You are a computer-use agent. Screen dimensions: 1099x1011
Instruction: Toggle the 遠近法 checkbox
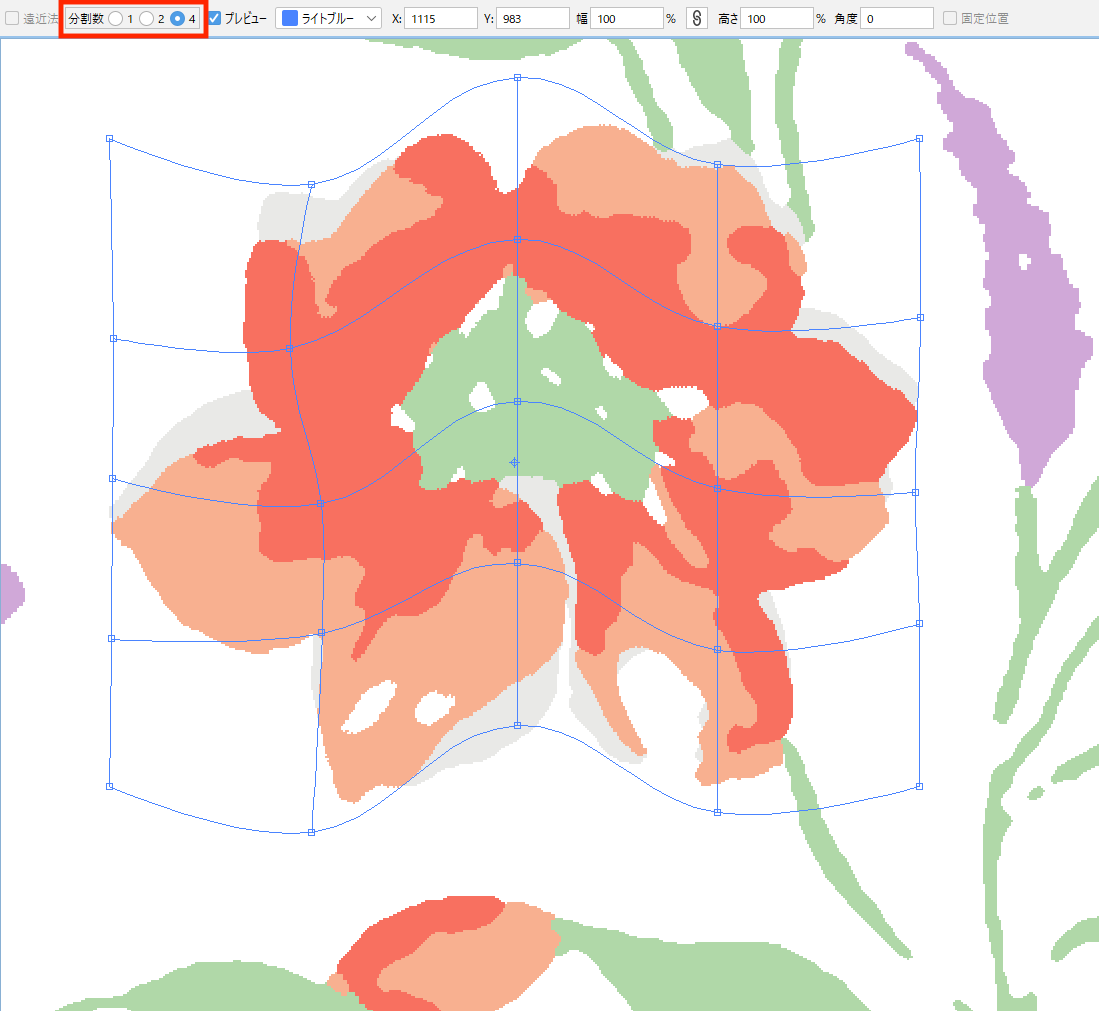coord(12,18)
